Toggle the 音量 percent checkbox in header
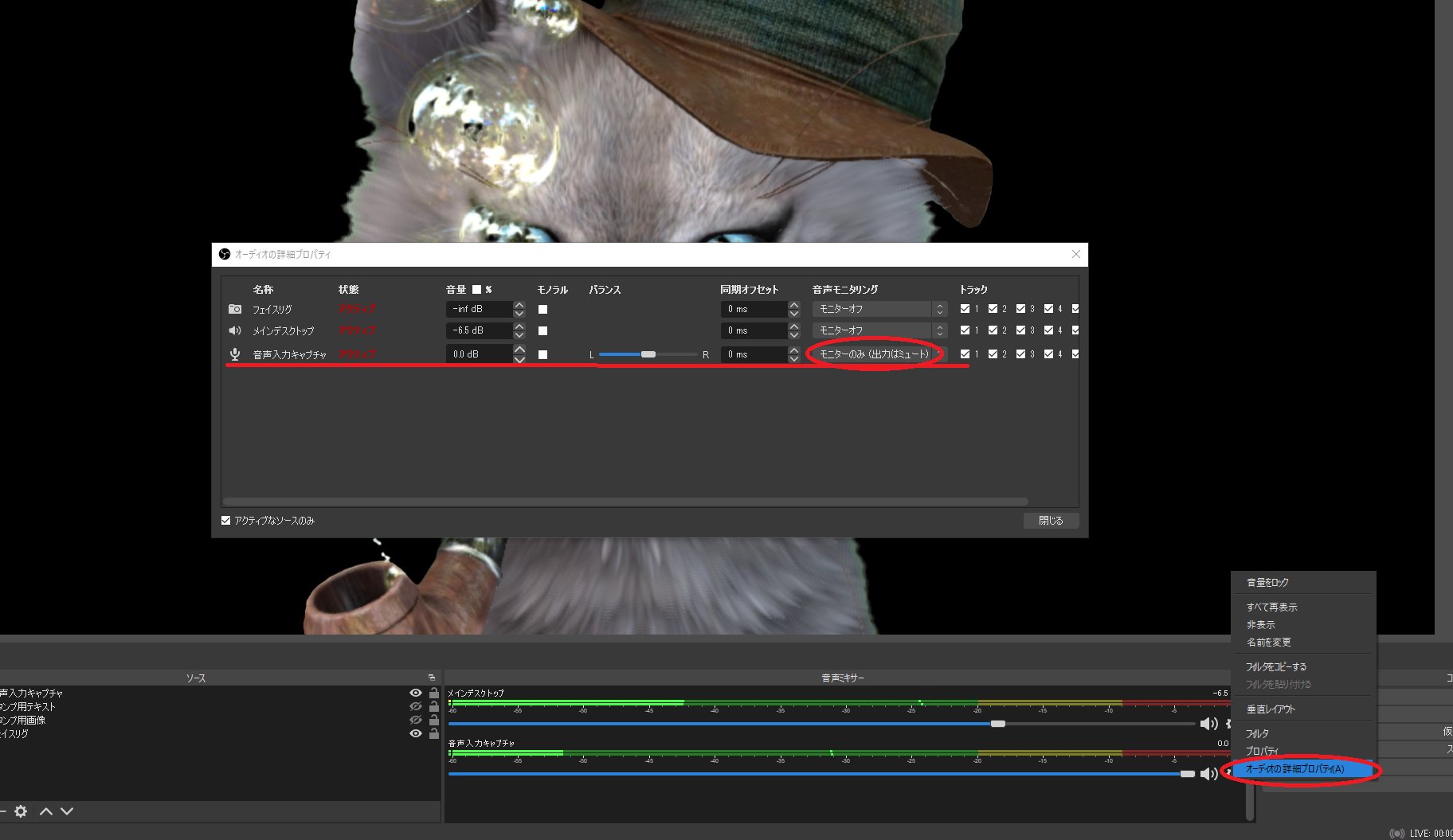The width and height of the screenshot is (1453, 840). point(476,290)
